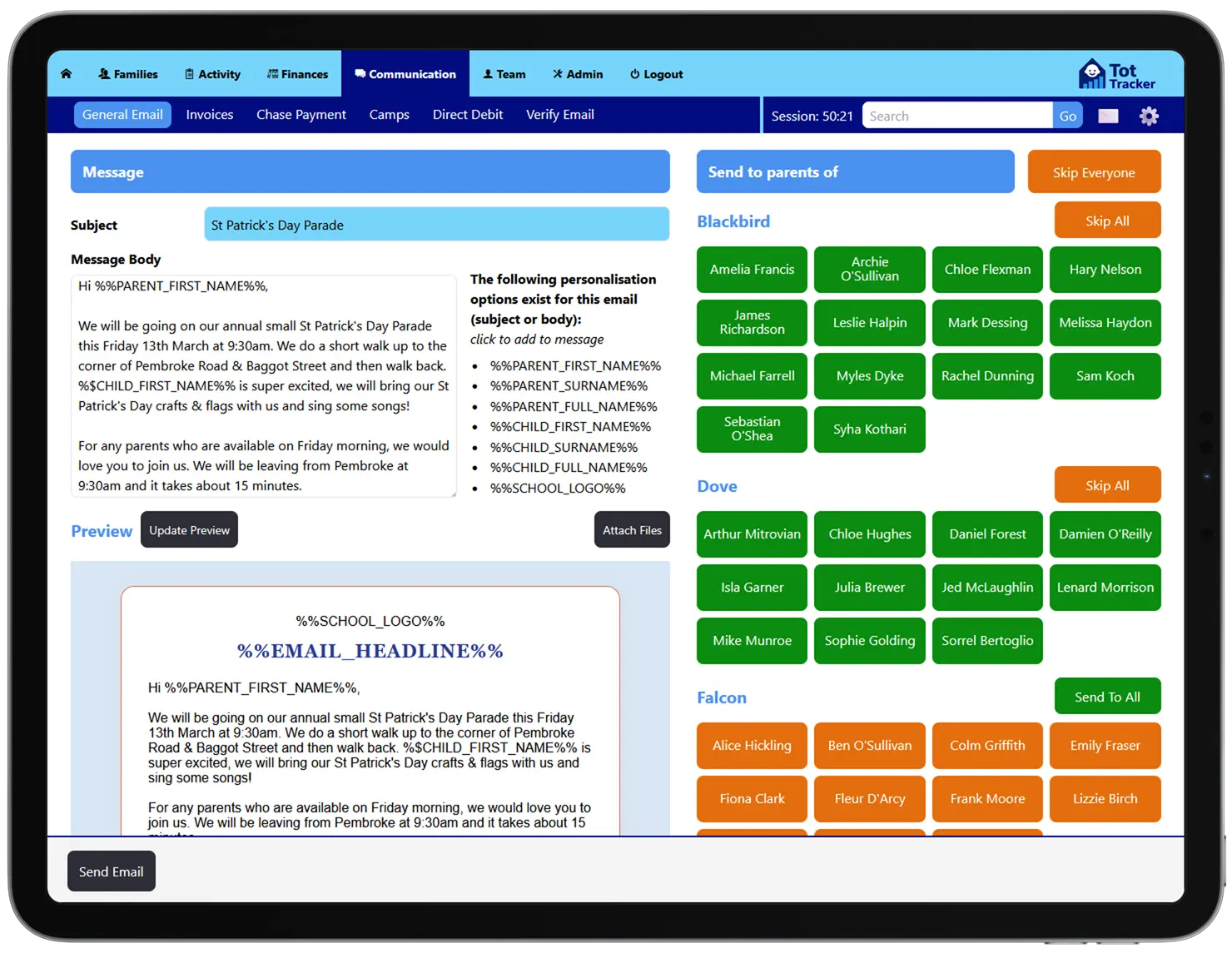Open the Team member icon
This screenshot has width=1232, height=953.
486,74
